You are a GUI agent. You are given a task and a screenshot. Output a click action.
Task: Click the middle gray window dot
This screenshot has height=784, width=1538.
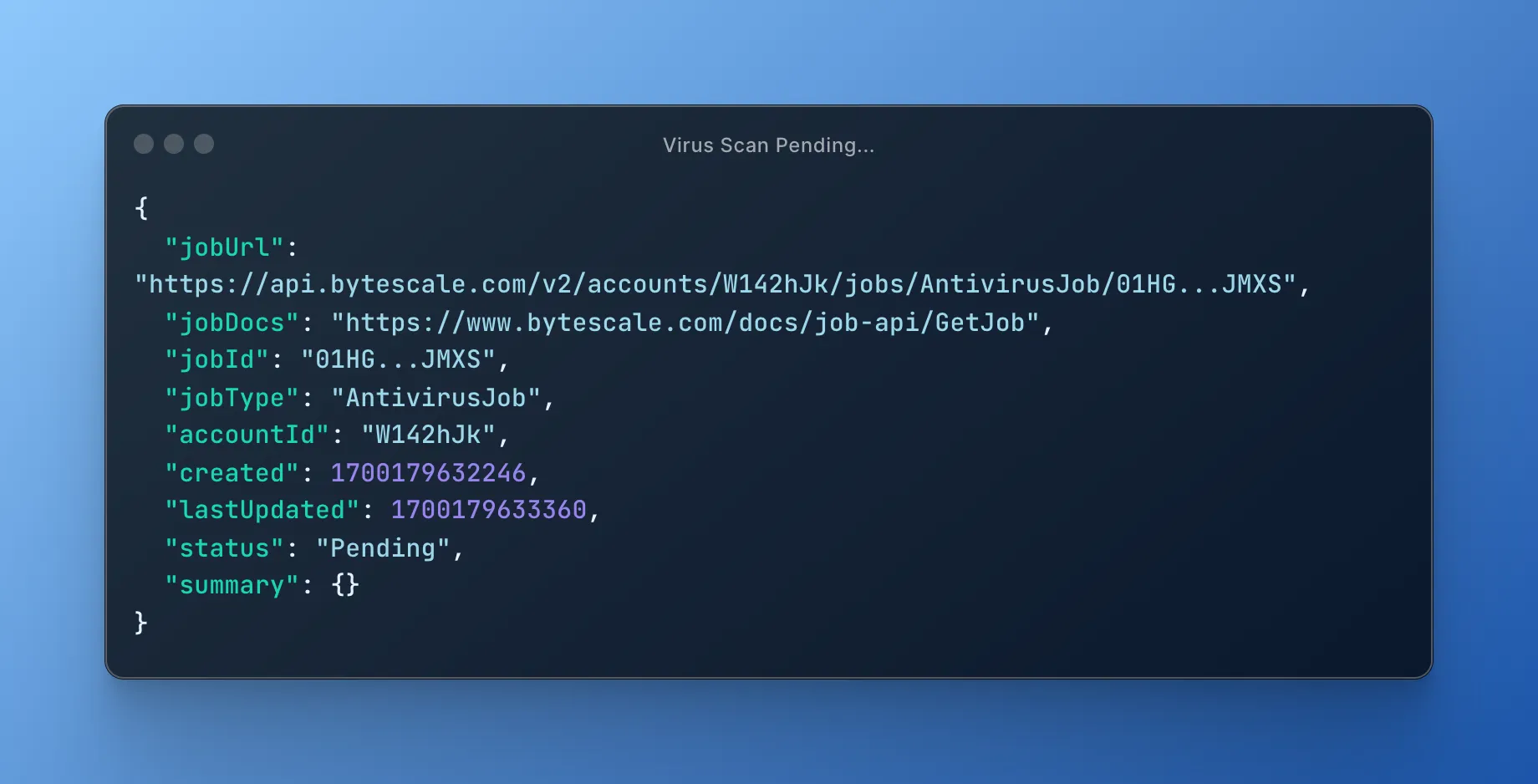click(174, 144)
